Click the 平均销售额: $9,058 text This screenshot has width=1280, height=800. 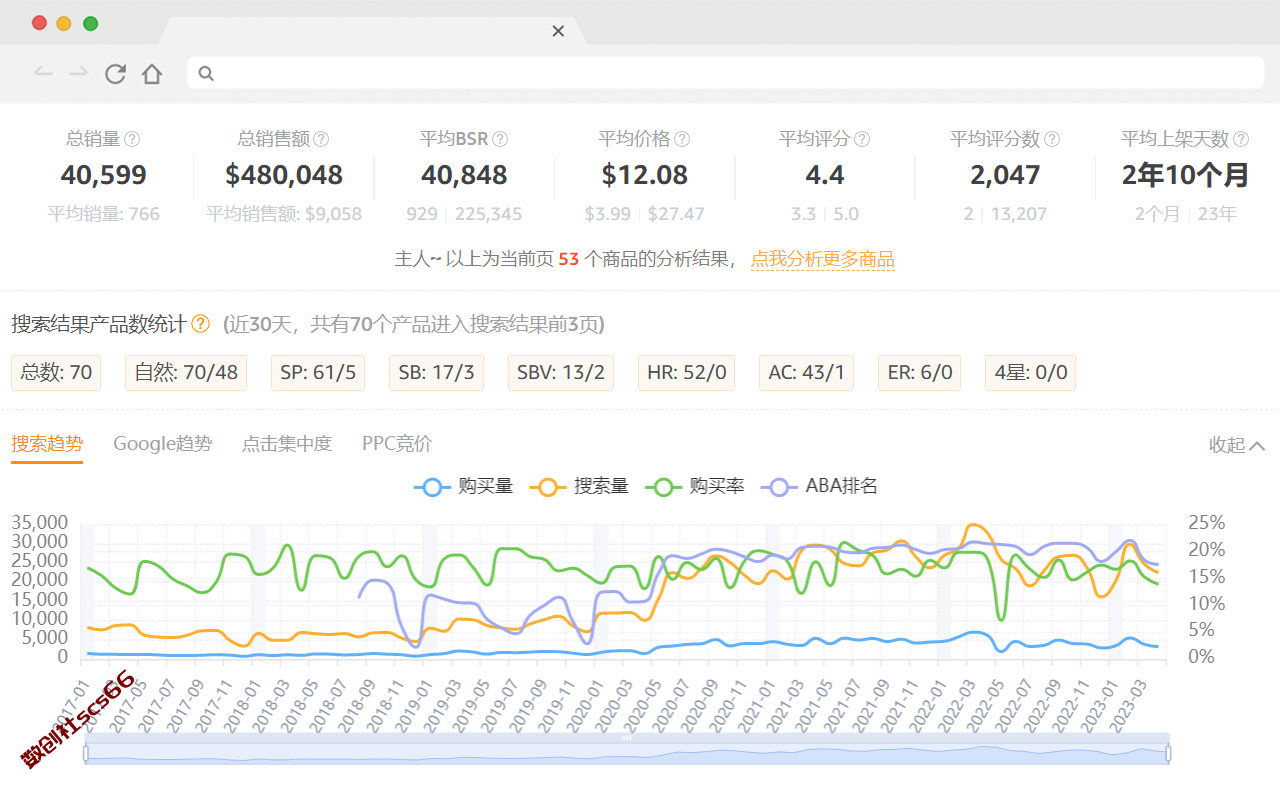[284, 214]
